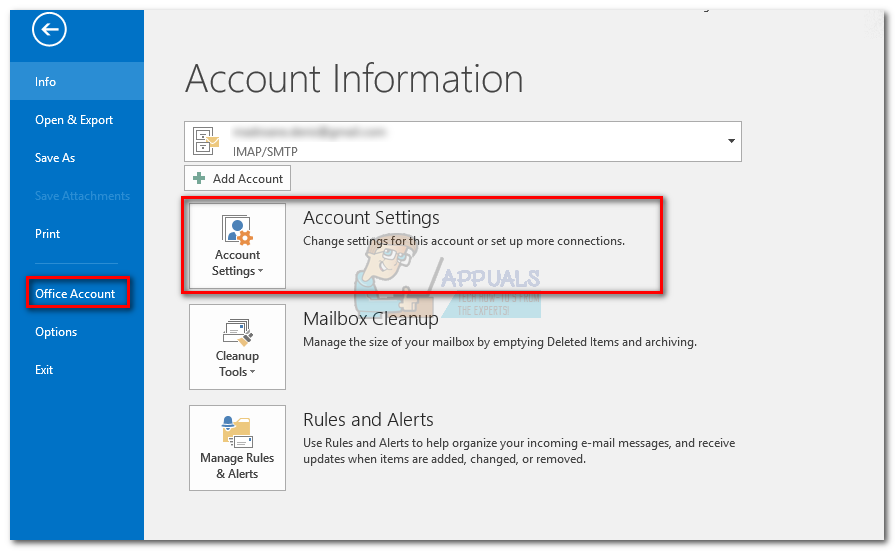Image resolution: width=895 pixels, height=551 pixels.
Task: Click the 'Use Rules and Alerts to help organize' text
Action: [x=519, y=451]
